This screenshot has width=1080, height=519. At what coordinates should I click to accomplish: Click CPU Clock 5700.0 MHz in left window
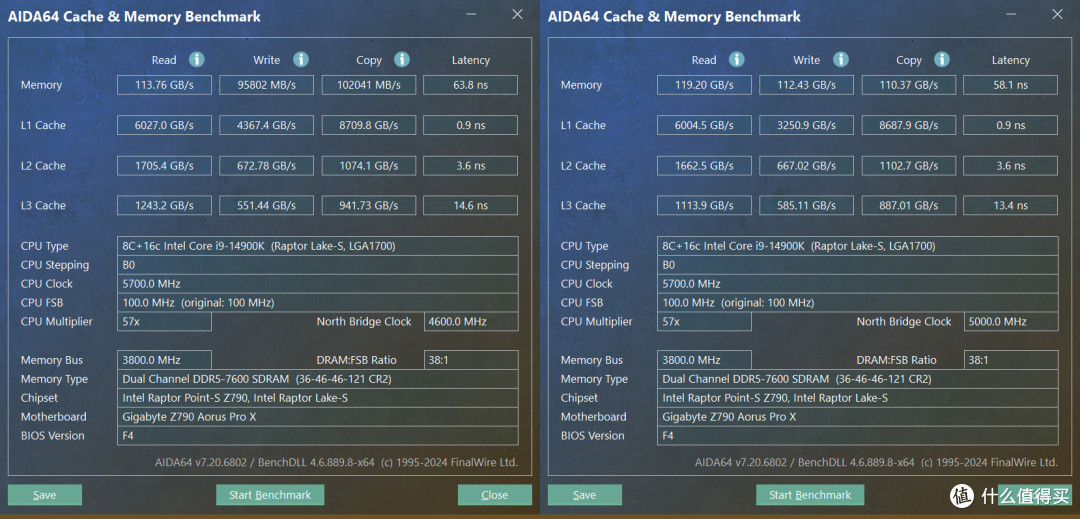click(x=318, y=284)
